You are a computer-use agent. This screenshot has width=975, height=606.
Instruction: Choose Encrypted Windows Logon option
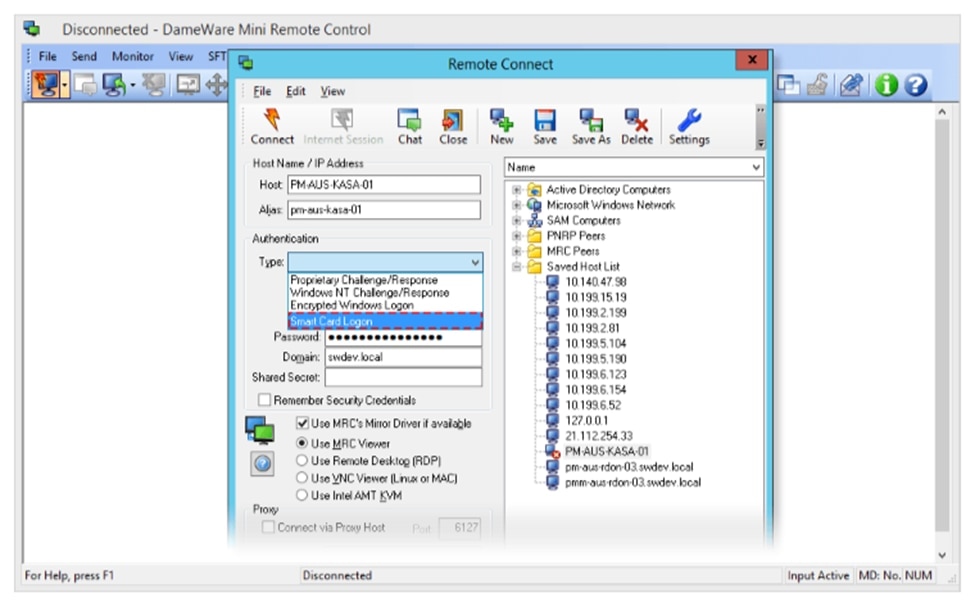(385, 305)
